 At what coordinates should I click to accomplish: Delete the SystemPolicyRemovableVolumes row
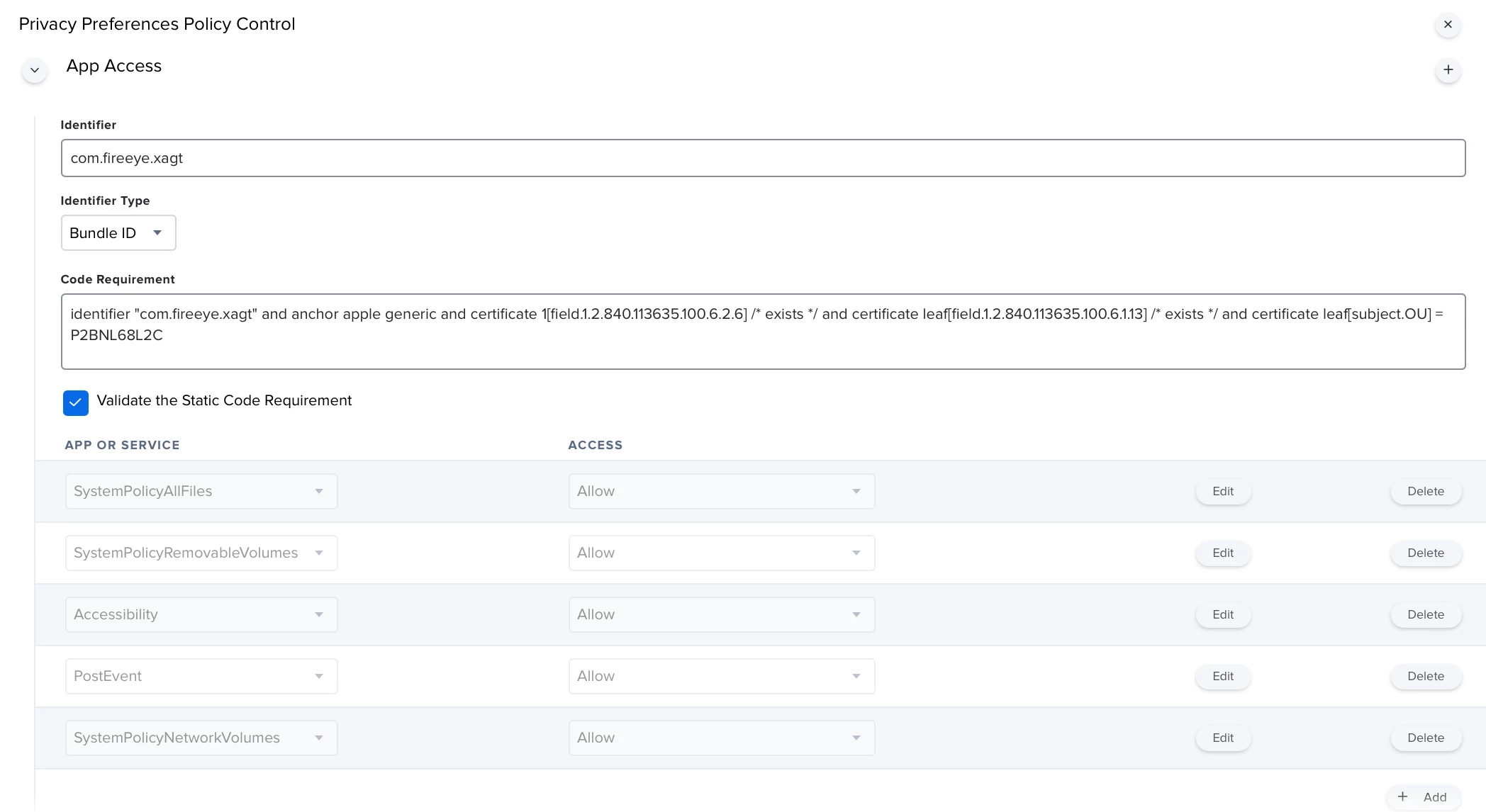(x=1425, y=553)
